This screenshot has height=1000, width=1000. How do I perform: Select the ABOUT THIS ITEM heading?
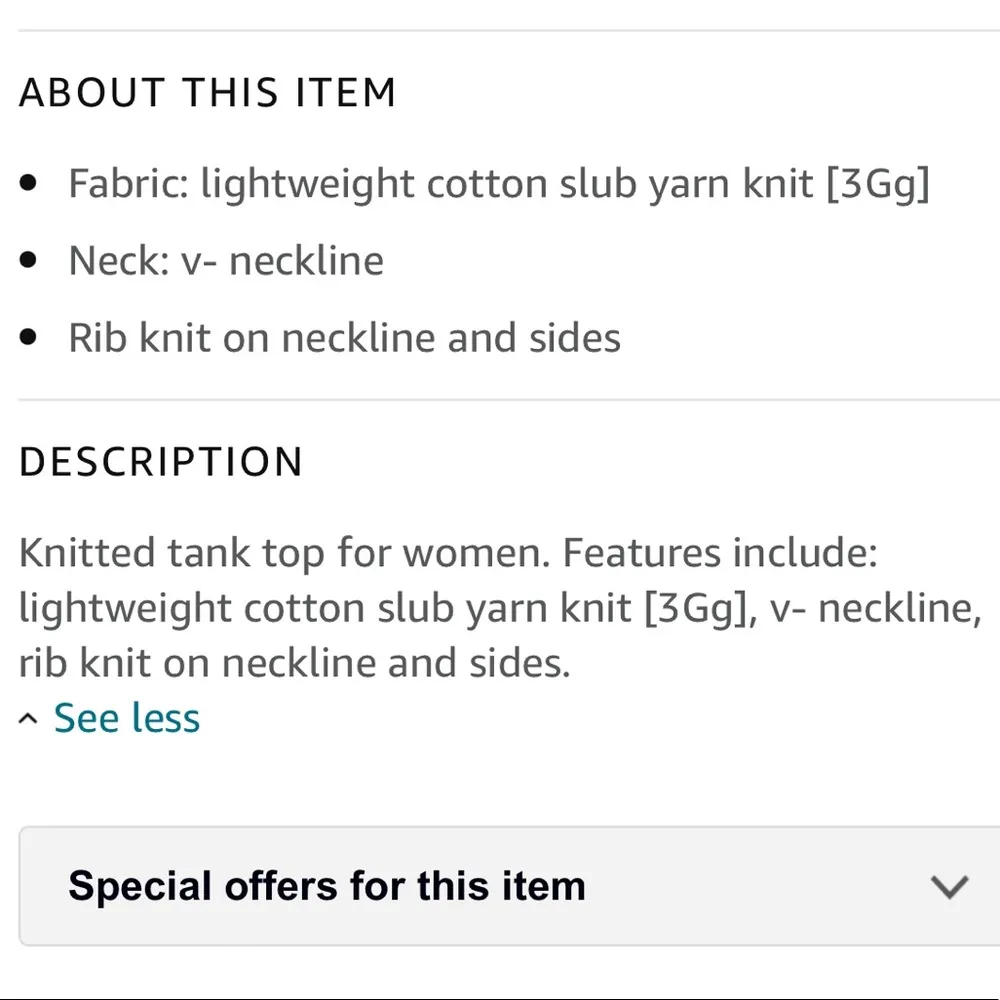click(x=208, y=92)
